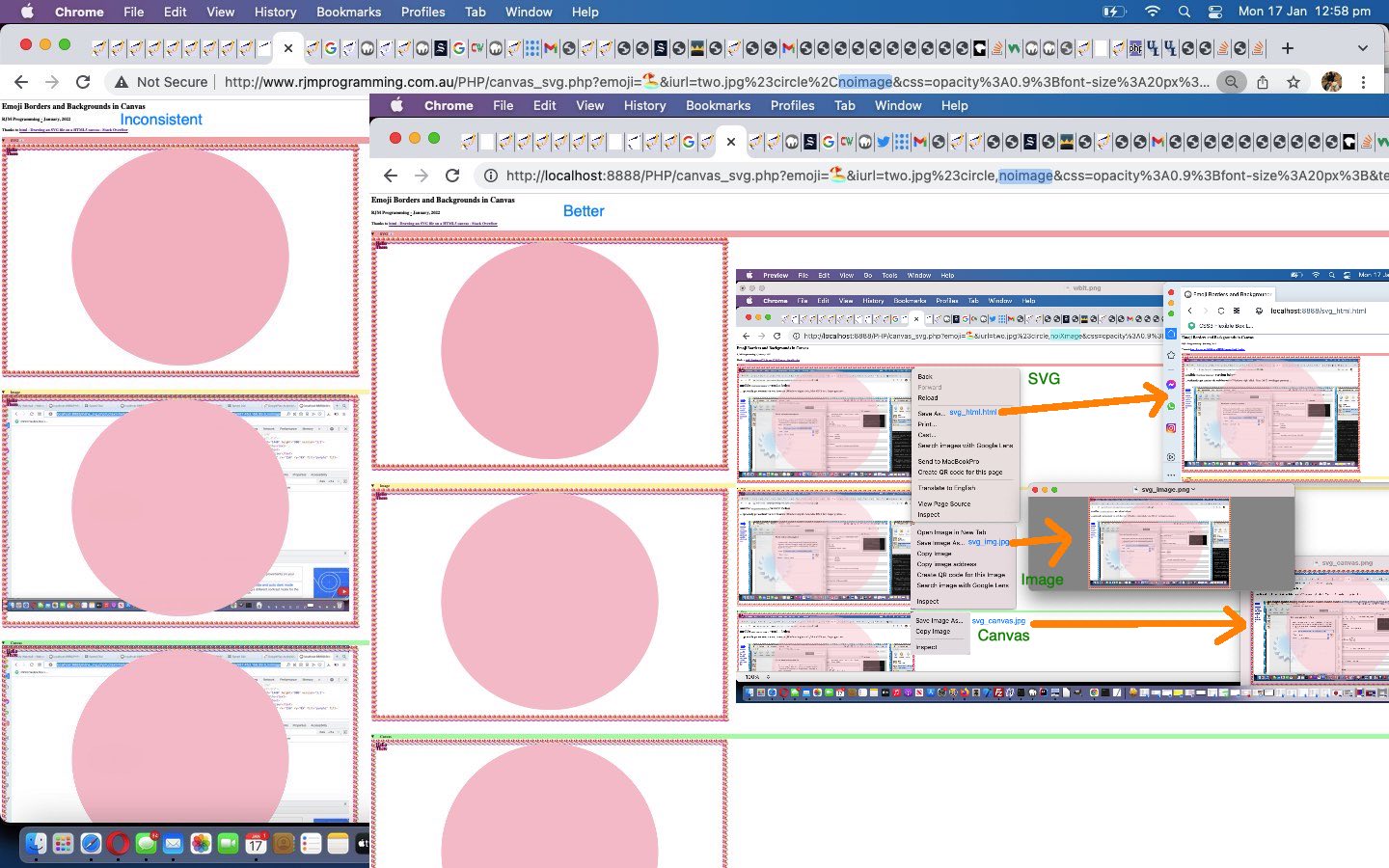Click the share page icon in address bar

[x=1263, y=82]
